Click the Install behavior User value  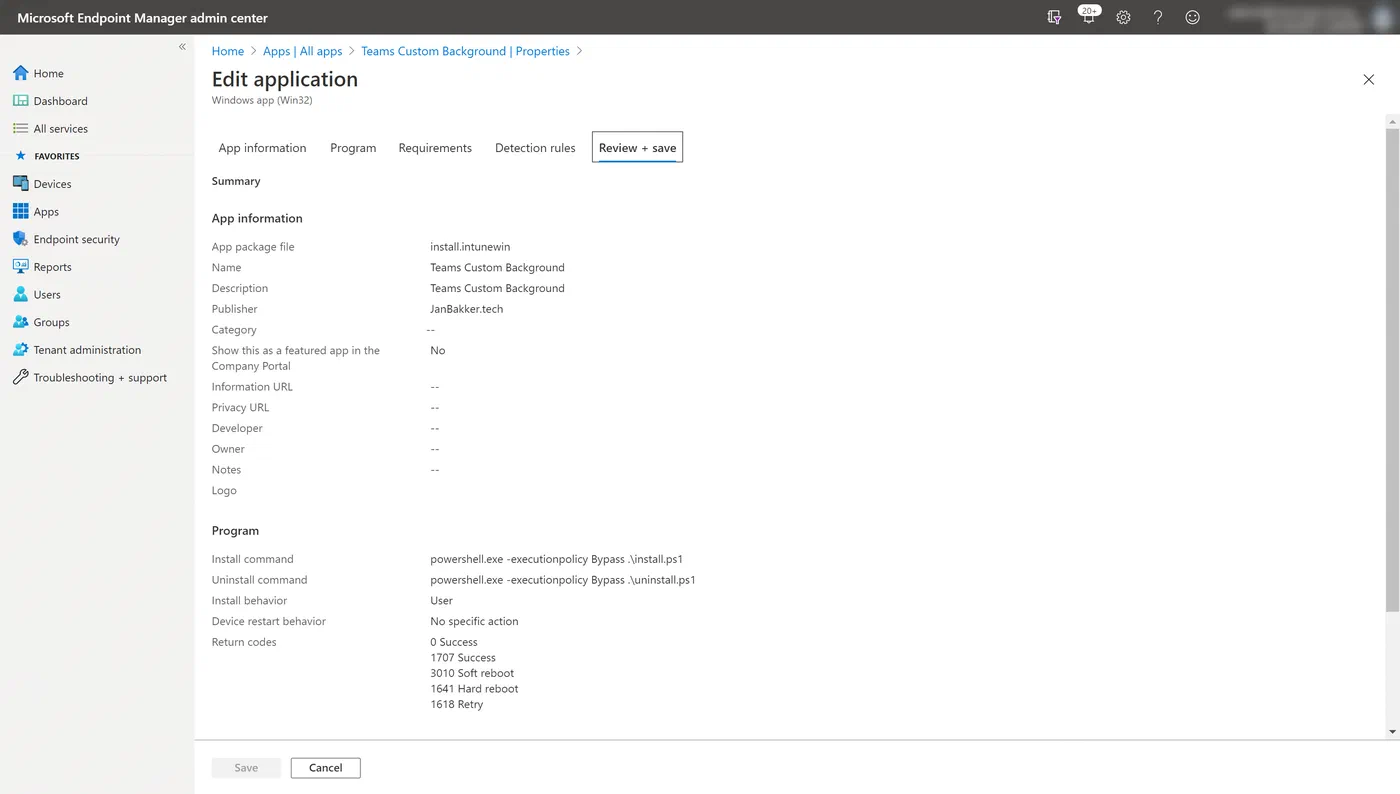coord(441,601)
